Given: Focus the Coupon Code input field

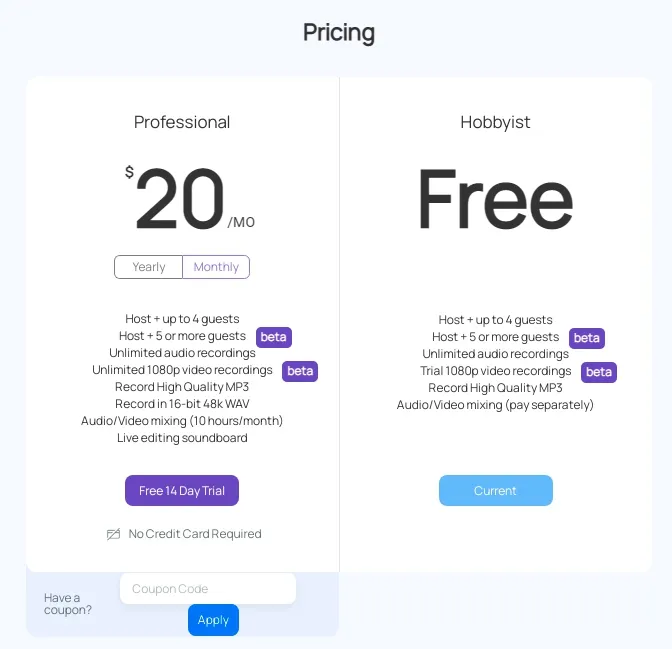Looking at the screenshot, I should click(208, 589).
